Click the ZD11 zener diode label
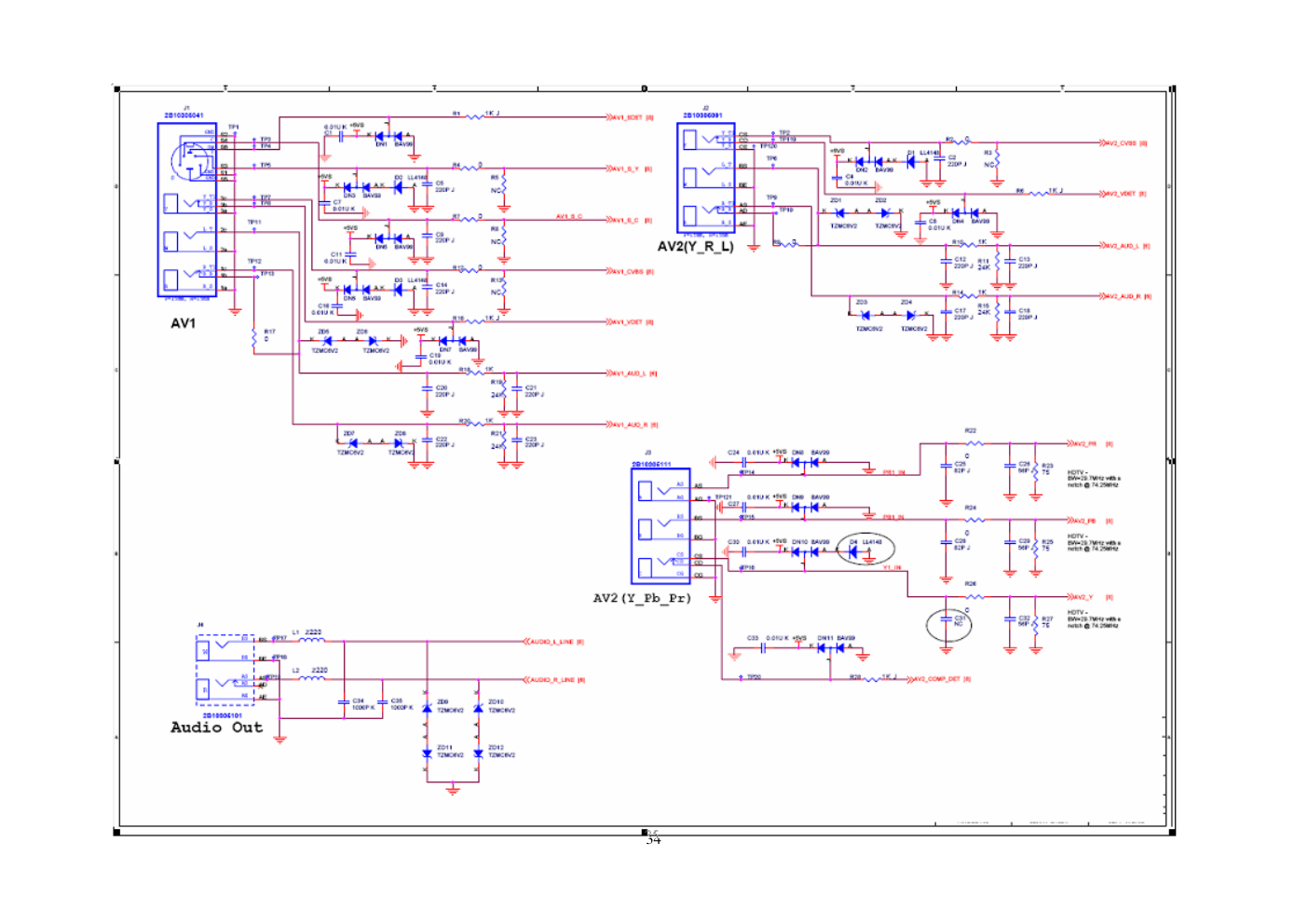Viewport: 1308px width, 924px height. (x=444, y=748)
